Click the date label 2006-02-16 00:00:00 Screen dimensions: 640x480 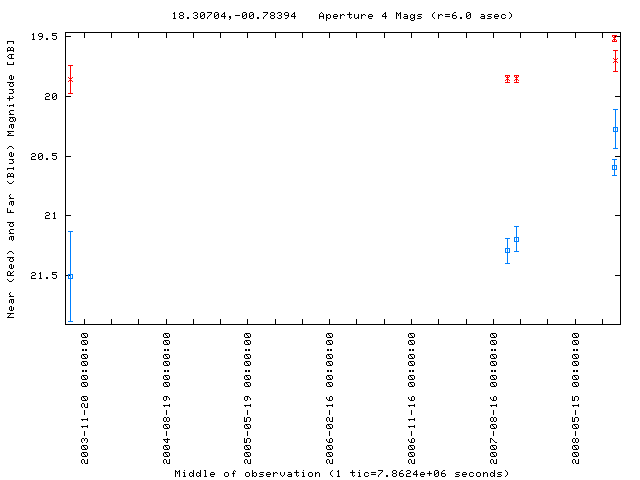coord(329,398)
